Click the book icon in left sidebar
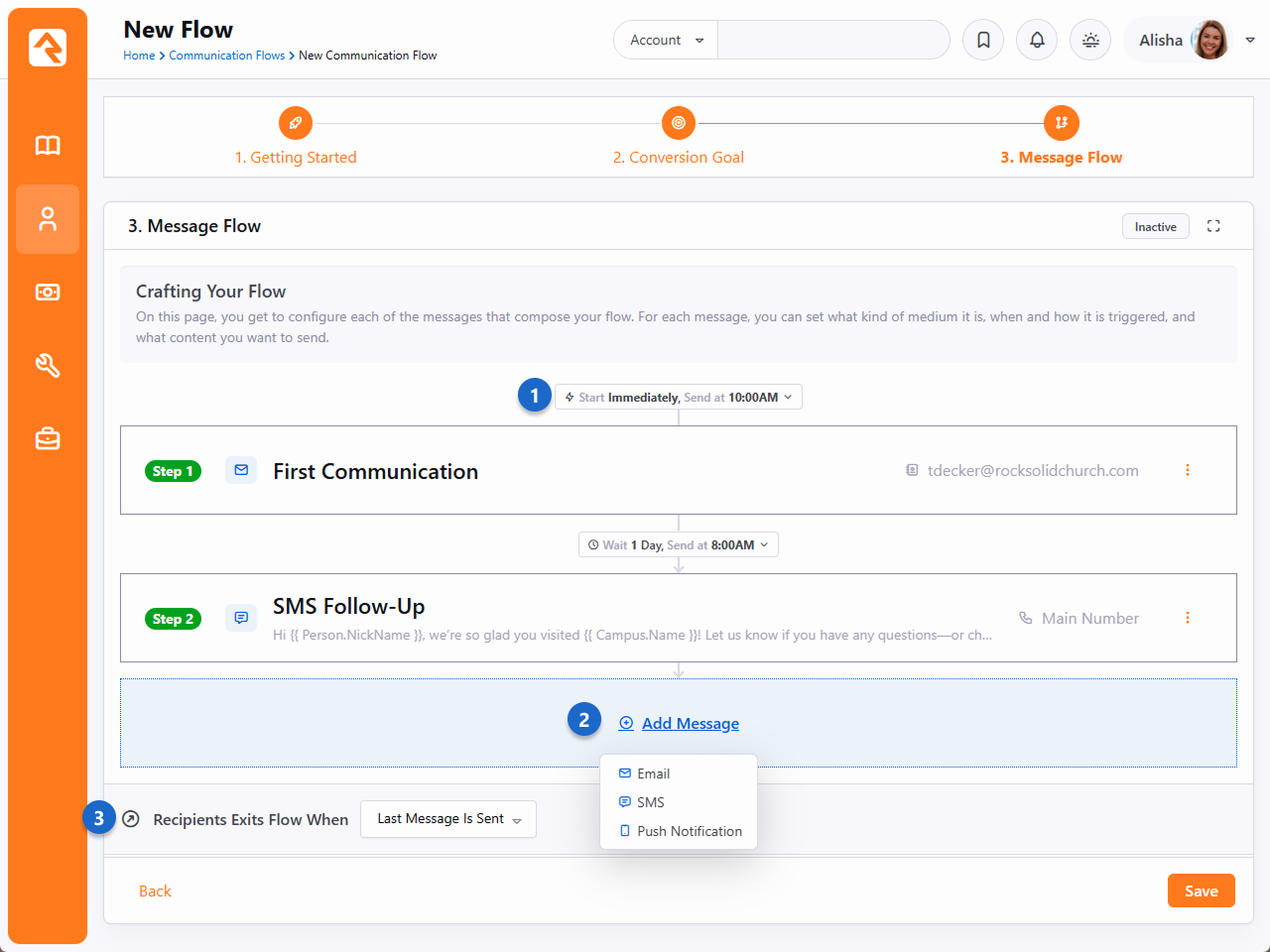 [48, 146]
